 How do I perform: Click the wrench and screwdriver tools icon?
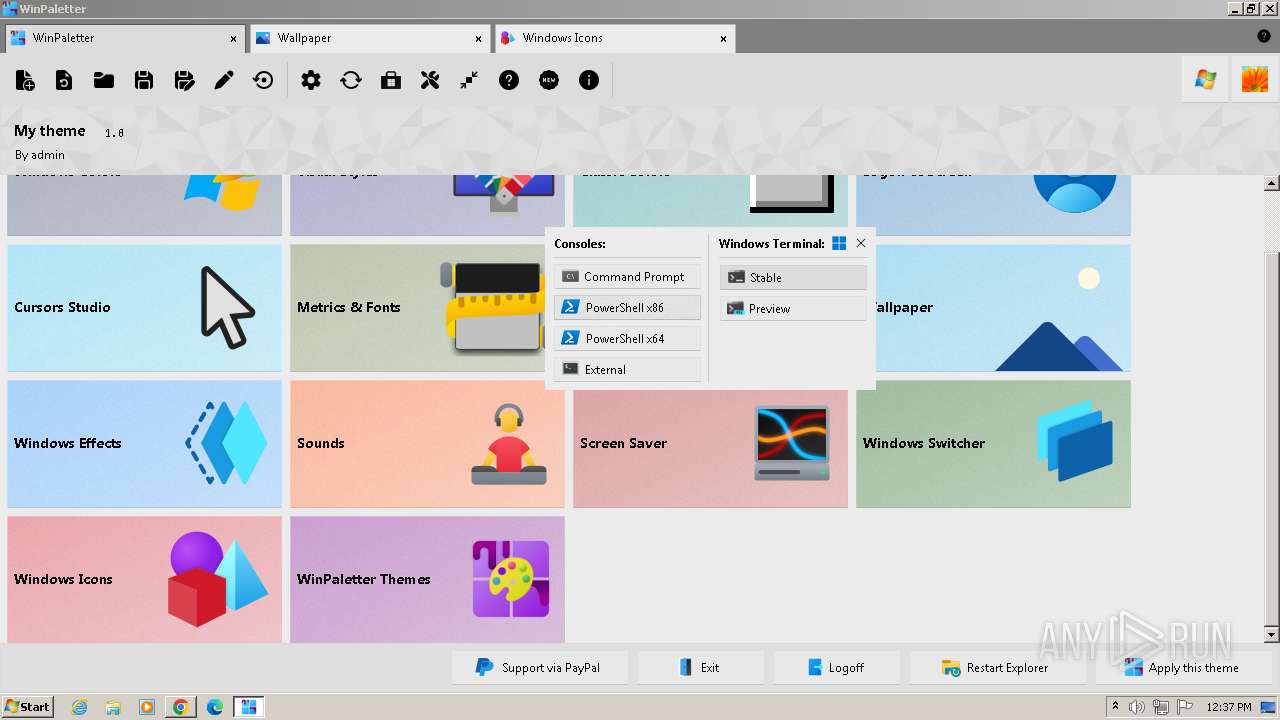click(430, 80)
